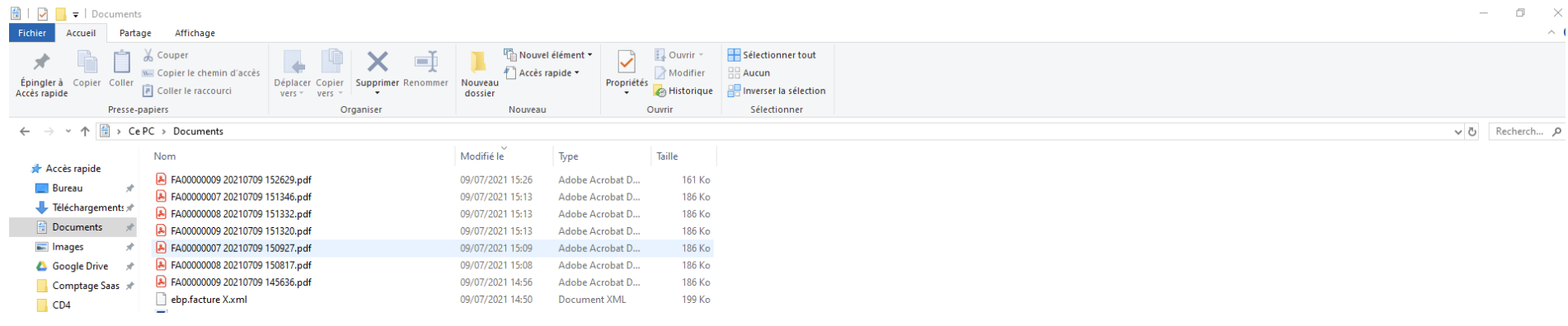Screen dimensions: 1568x326
Task: Switch to the Affichage ribbon tab
Action: (195, 33)
